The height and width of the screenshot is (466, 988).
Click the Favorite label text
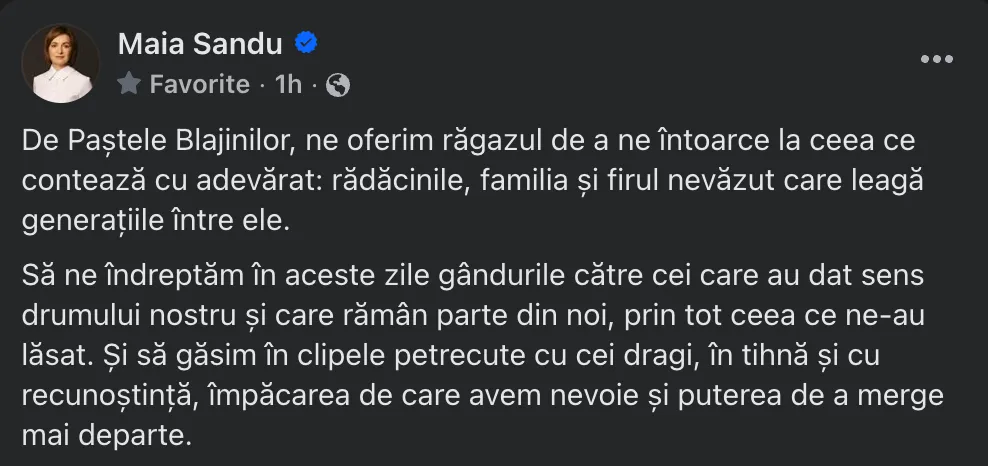point(199,85)
